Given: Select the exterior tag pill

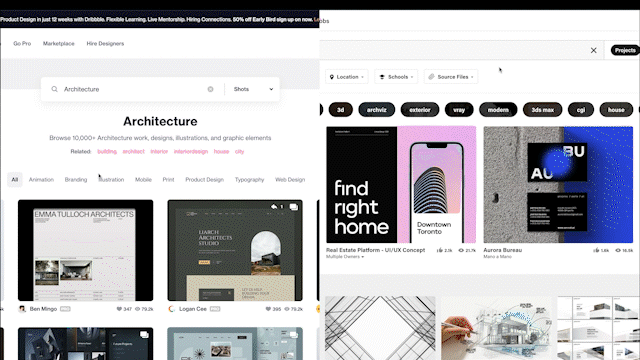Looking at the screenshot, I should (x=420, y=110).
